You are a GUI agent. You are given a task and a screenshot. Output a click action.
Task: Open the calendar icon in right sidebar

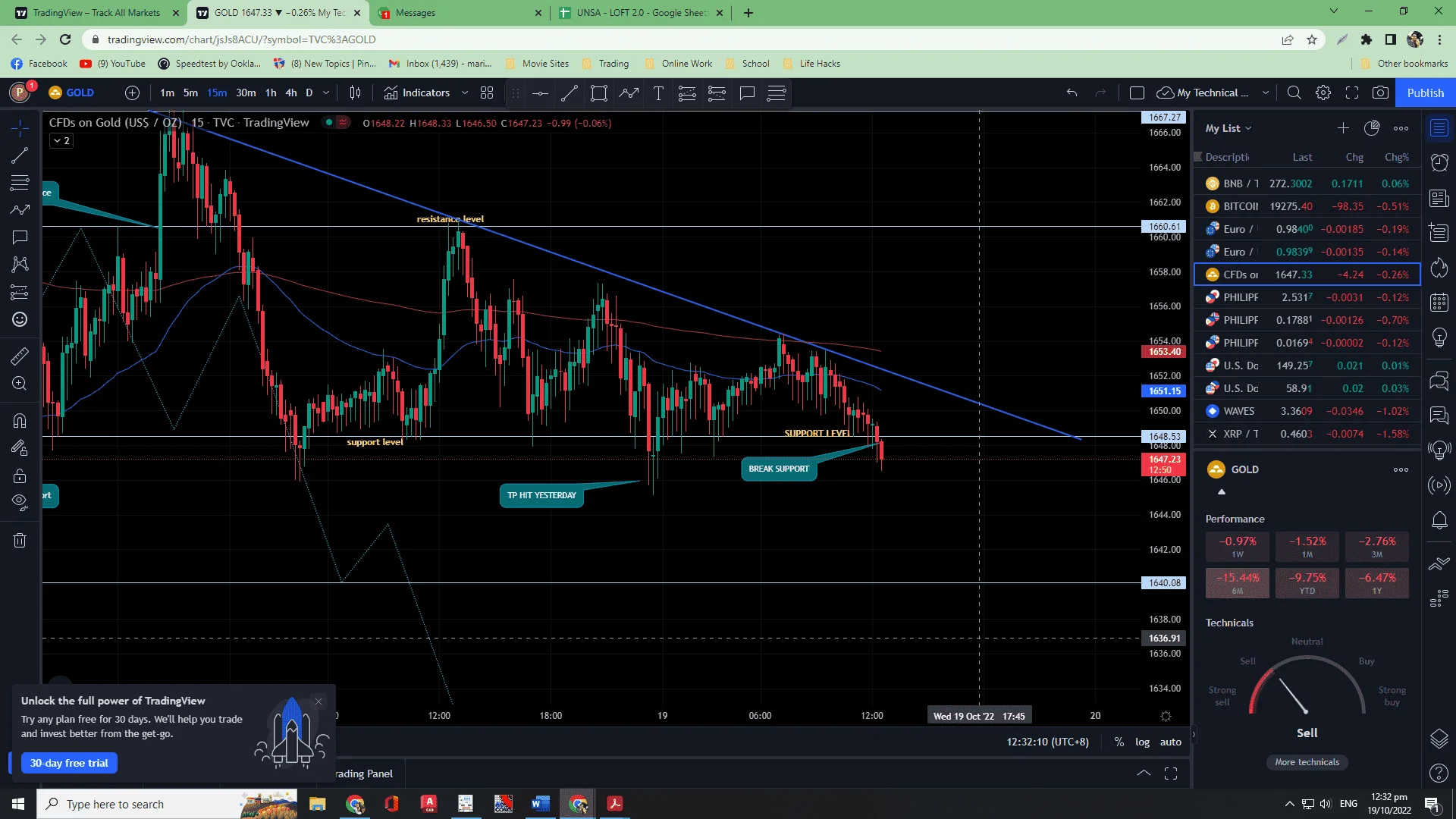click(1439, 303)
